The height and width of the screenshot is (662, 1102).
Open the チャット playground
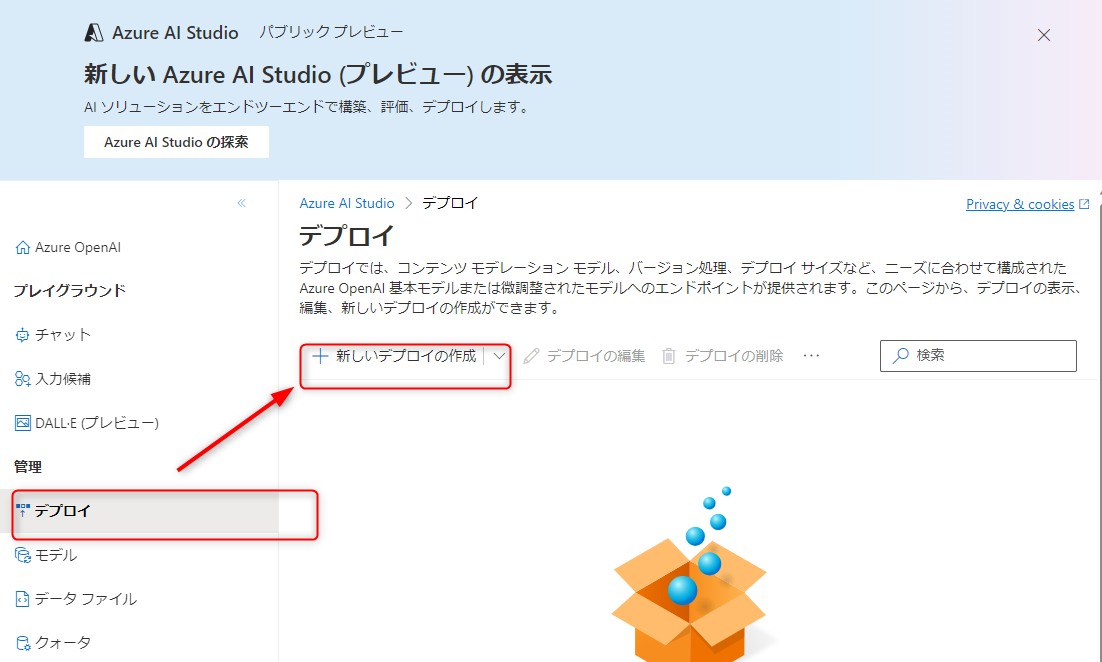point(53,335)
